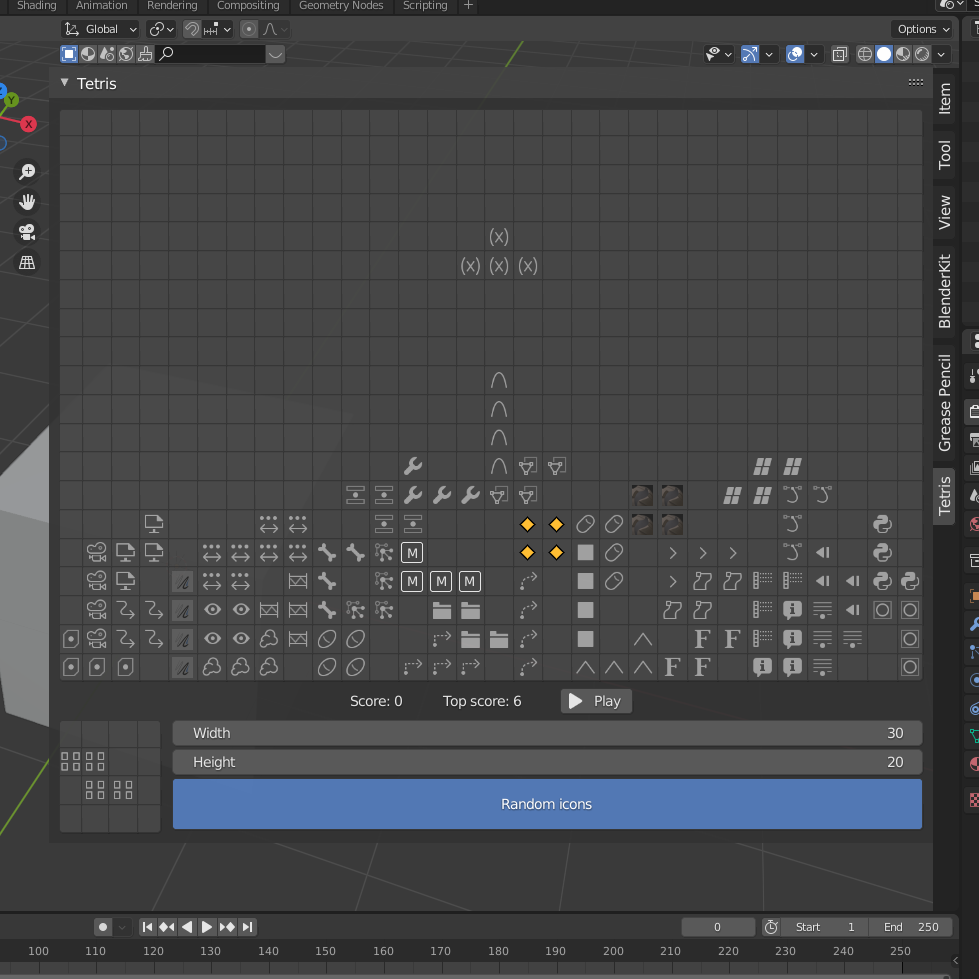Jump to the timeline end frame
This screenshot has height=979, width=979.
click(x=247, y=927)
